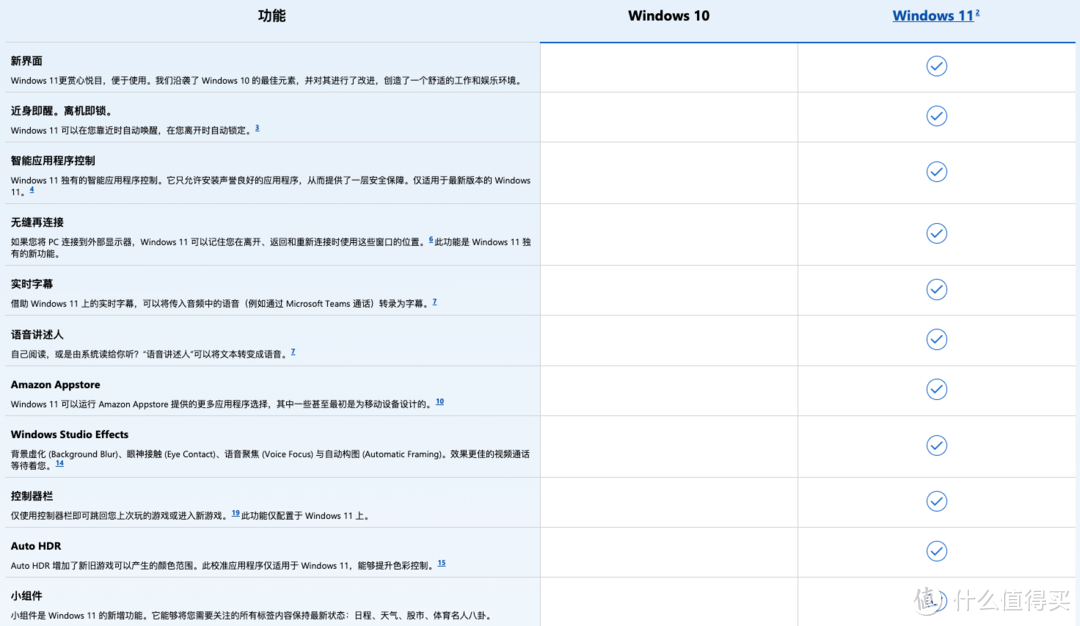Click the checkmark icon in the 无缝再连接 row
This screenshot has height=626, width=1080.
click(x=936, y=233)
